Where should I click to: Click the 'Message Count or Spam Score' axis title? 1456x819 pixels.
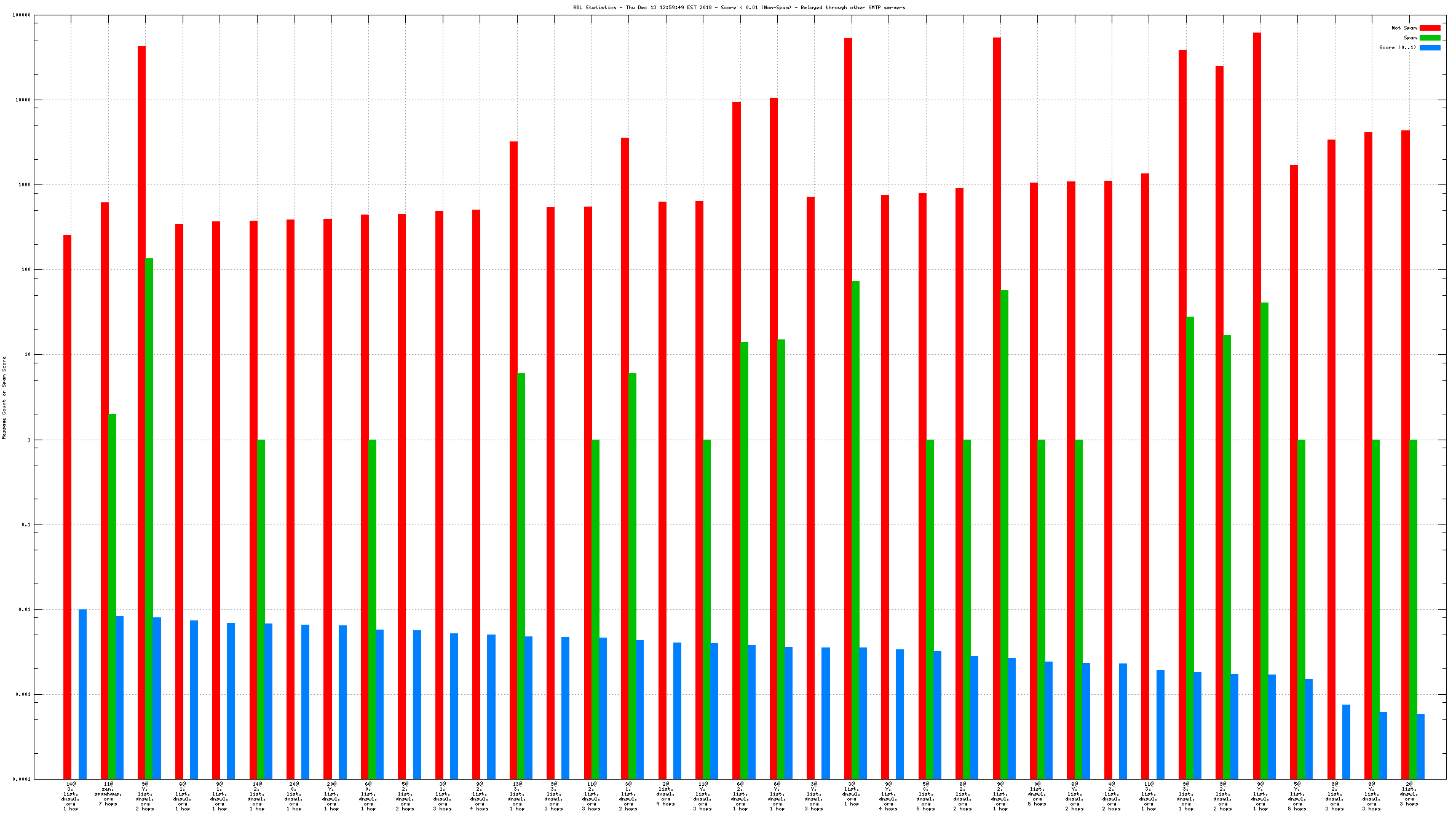4,397
